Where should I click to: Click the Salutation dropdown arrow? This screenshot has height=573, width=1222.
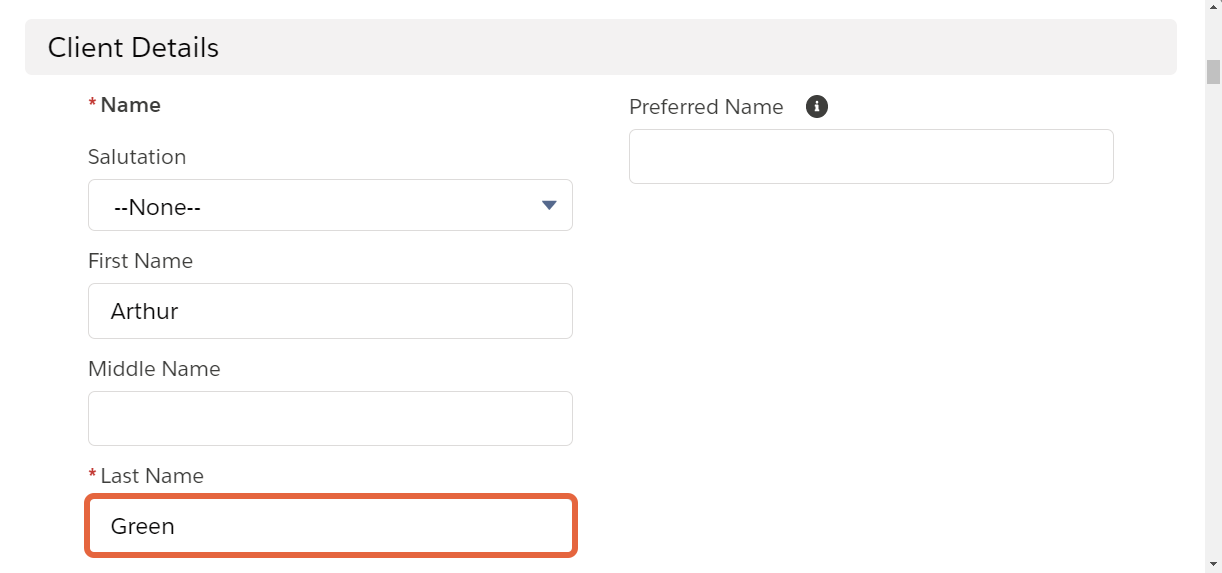coord(548,205)
